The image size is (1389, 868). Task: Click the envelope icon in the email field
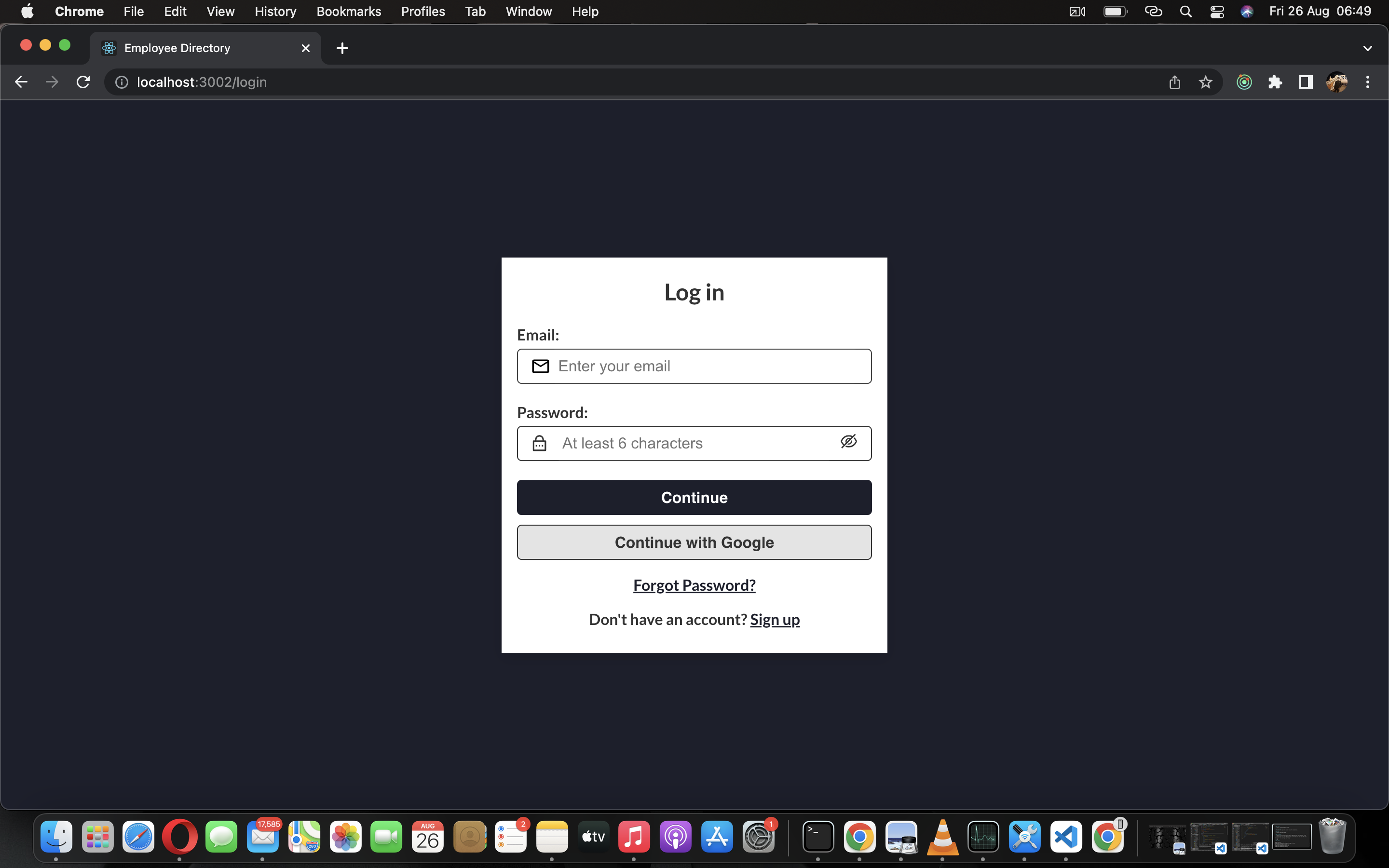tap(540, 366)
